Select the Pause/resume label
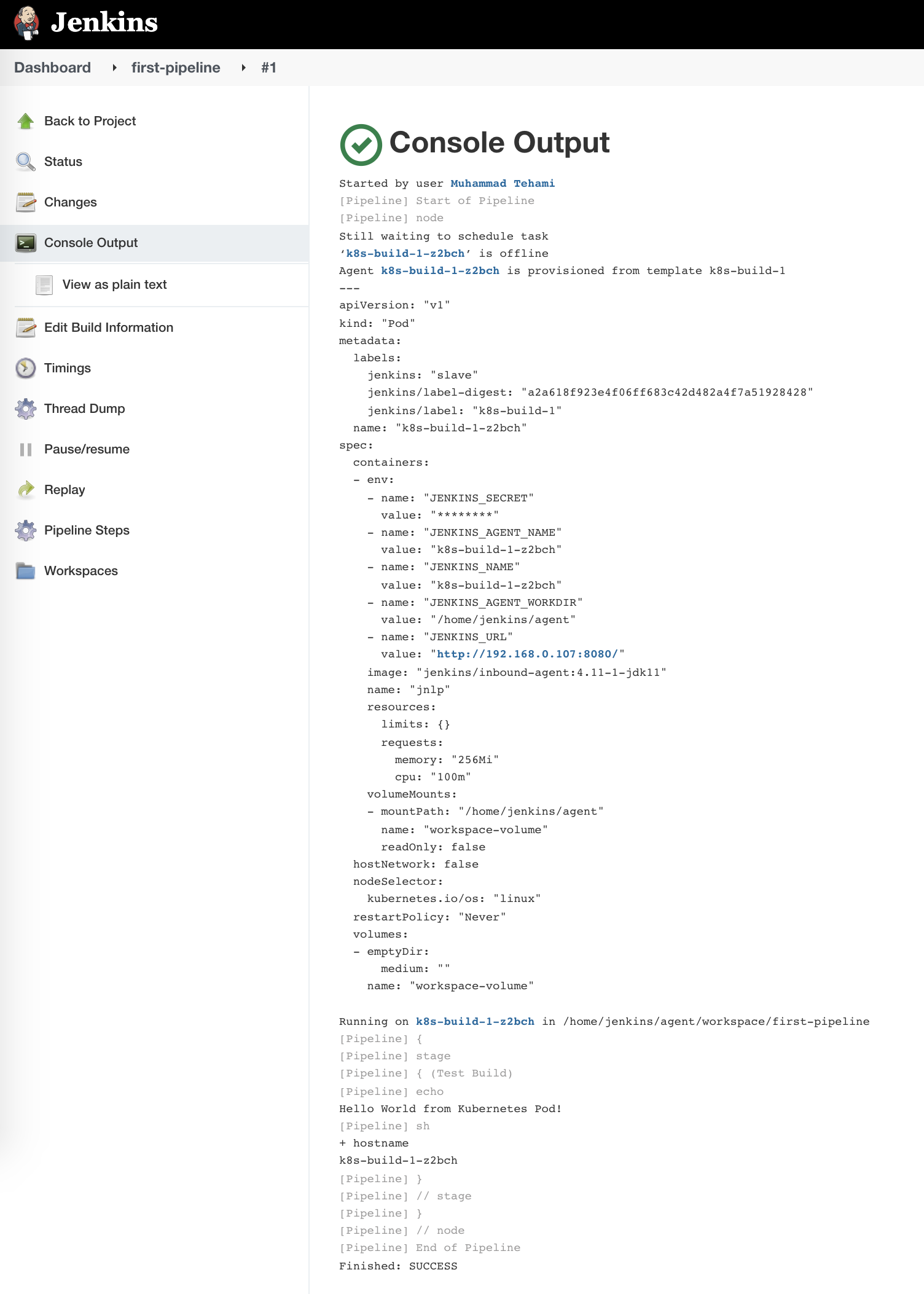924x1294 pixels. 87,449
